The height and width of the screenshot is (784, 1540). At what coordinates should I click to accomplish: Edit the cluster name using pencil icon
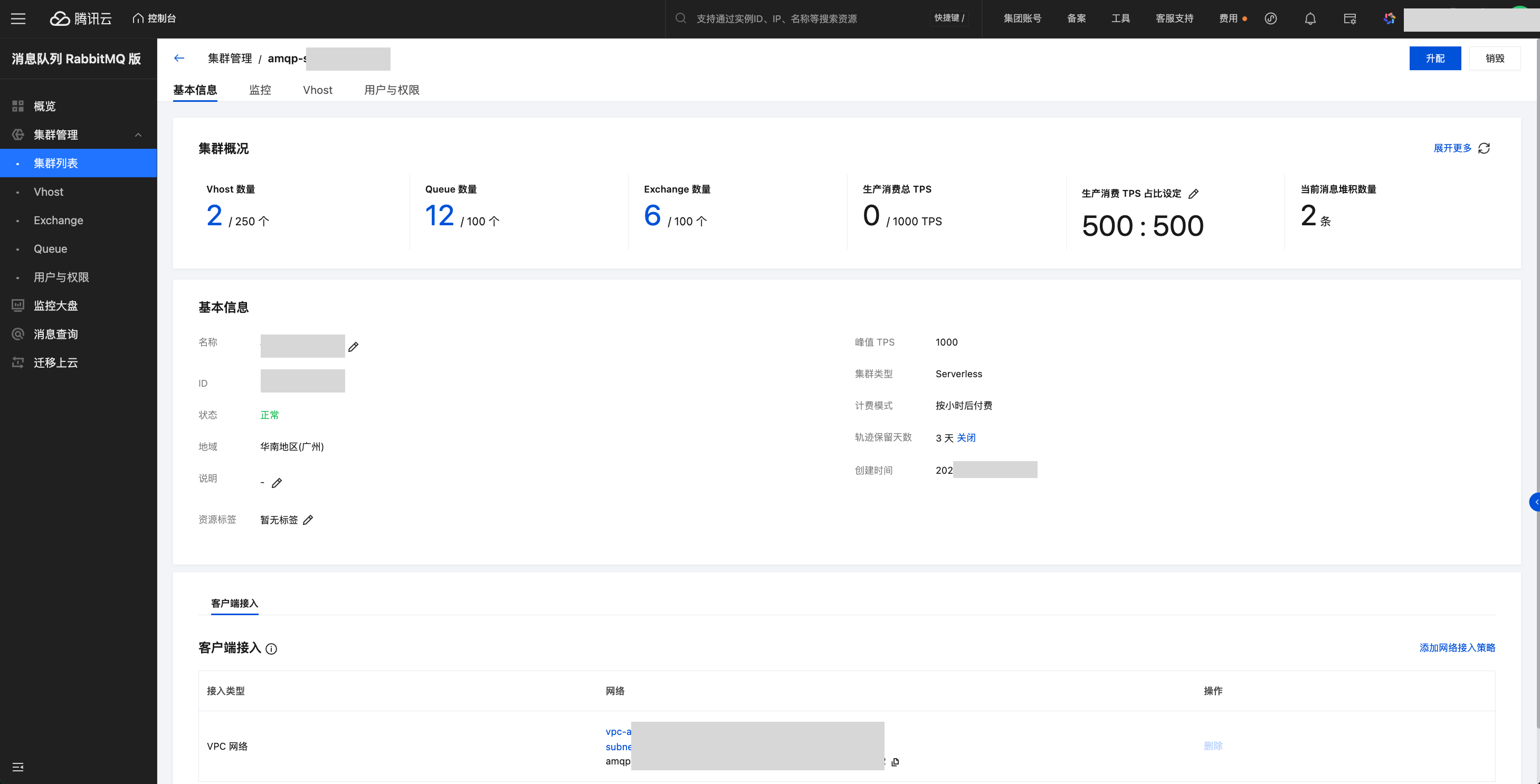pyautogui.click(x=353, y=347)
